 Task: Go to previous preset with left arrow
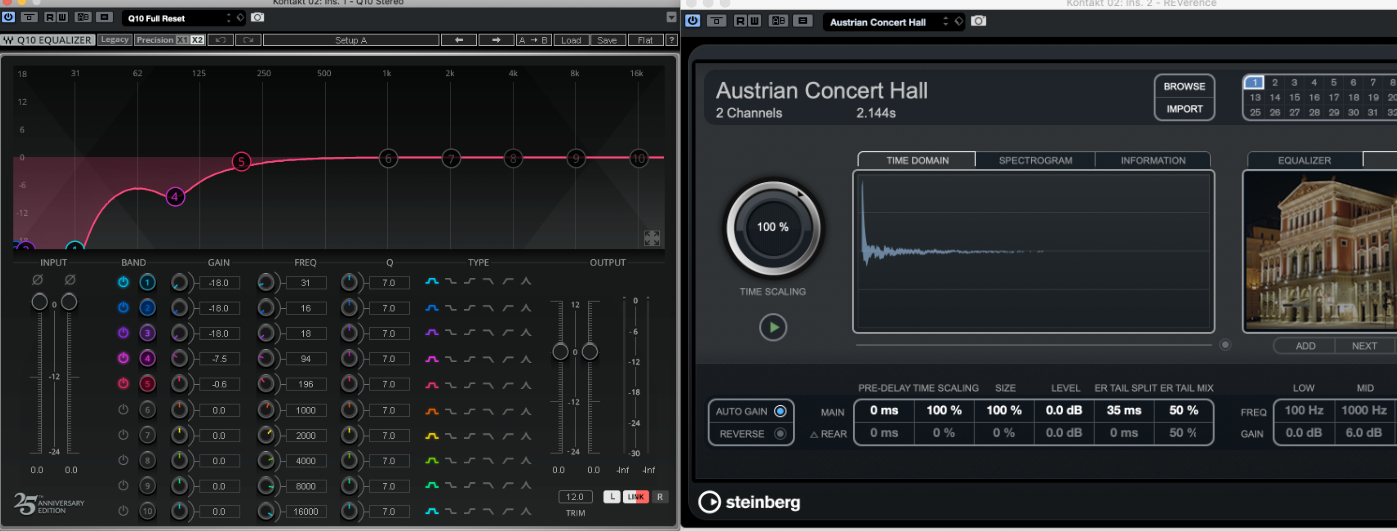point(459,40)
